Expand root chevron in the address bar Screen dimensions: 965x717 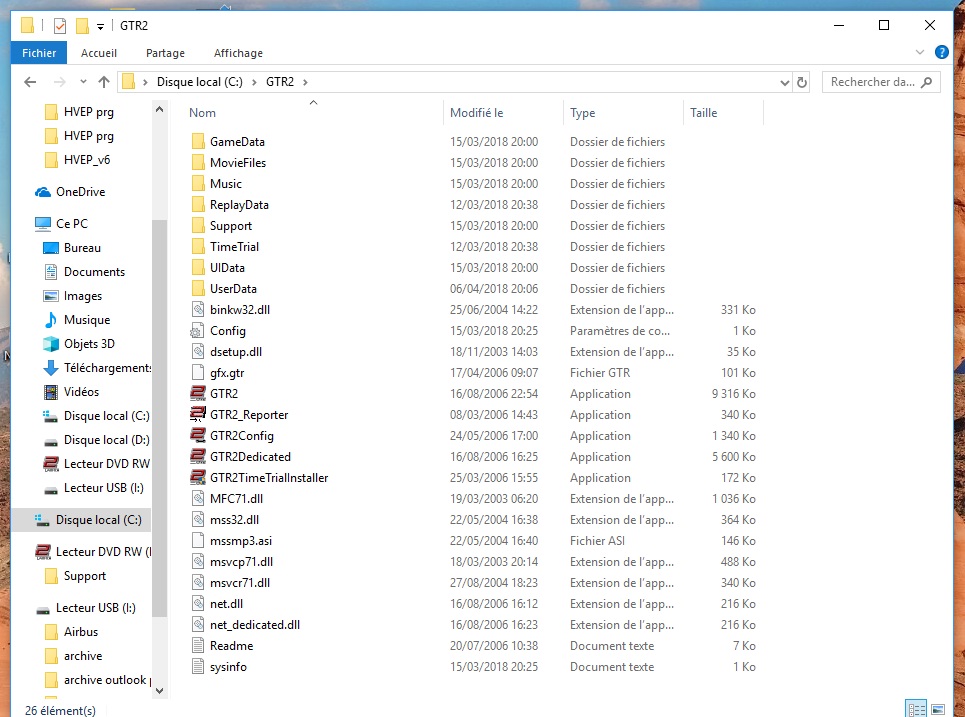[145, 82]
